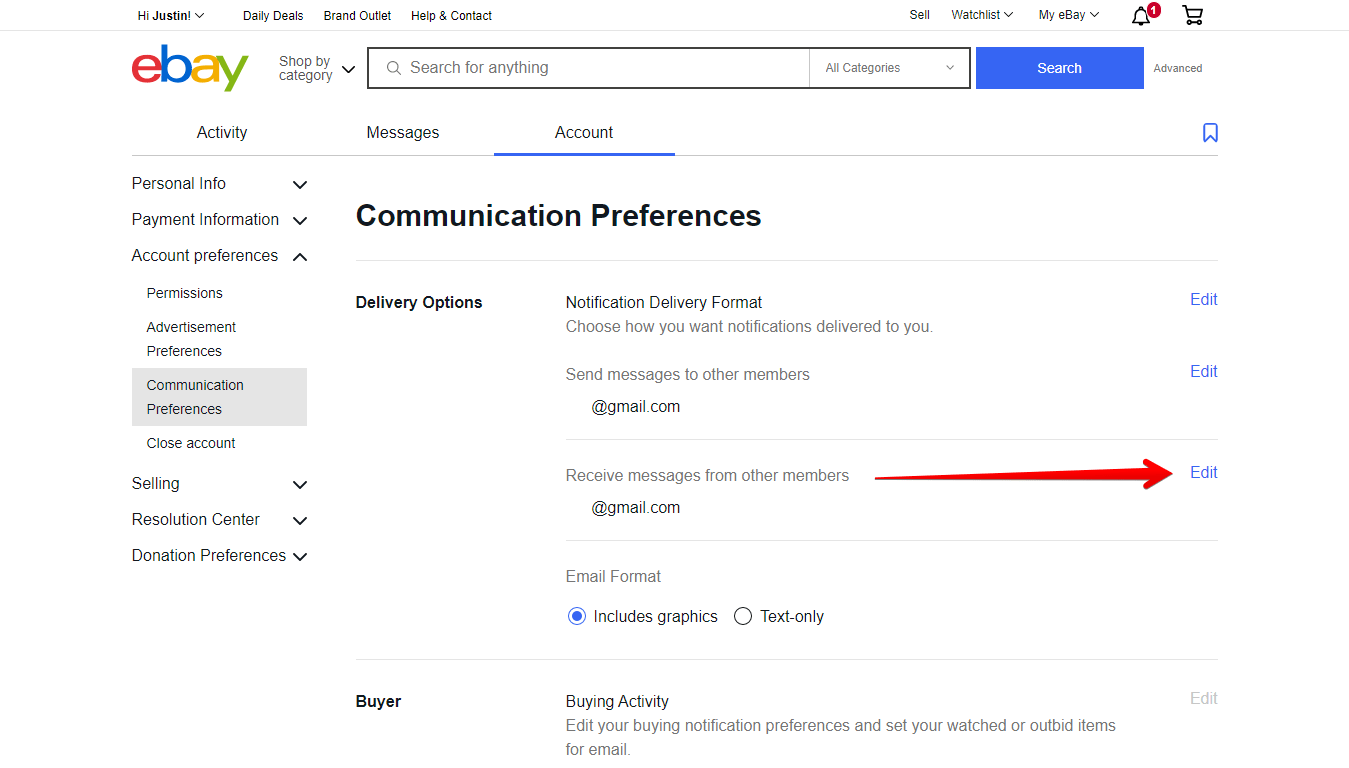This screenshot has height=768, width=1349.
Task: Open the All Categories combo box
Action: (x=889, y=68)
